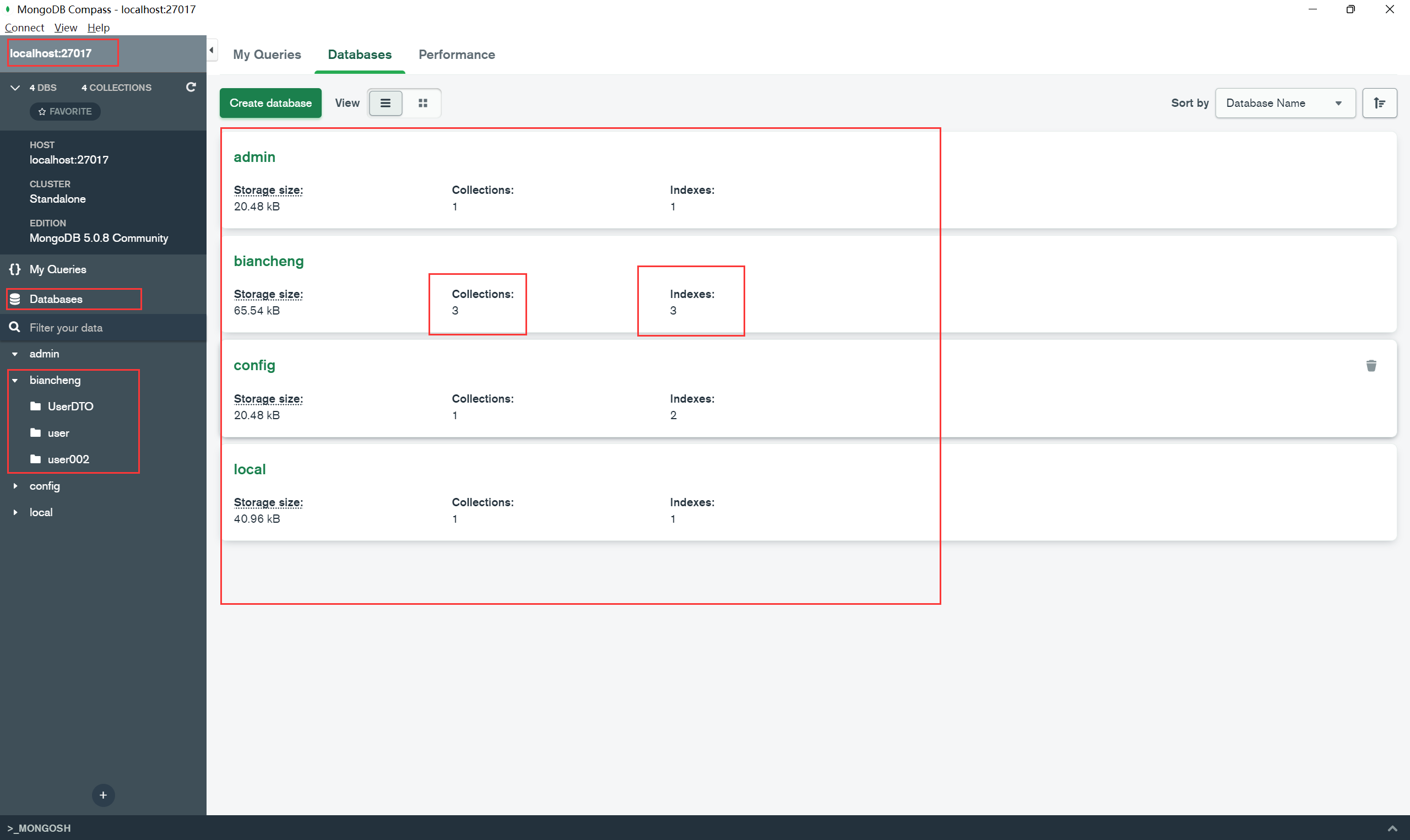Click the trash icon for config database
Screen dimensions: 1410x840
pyautogui.click(x=1370, y=366)
